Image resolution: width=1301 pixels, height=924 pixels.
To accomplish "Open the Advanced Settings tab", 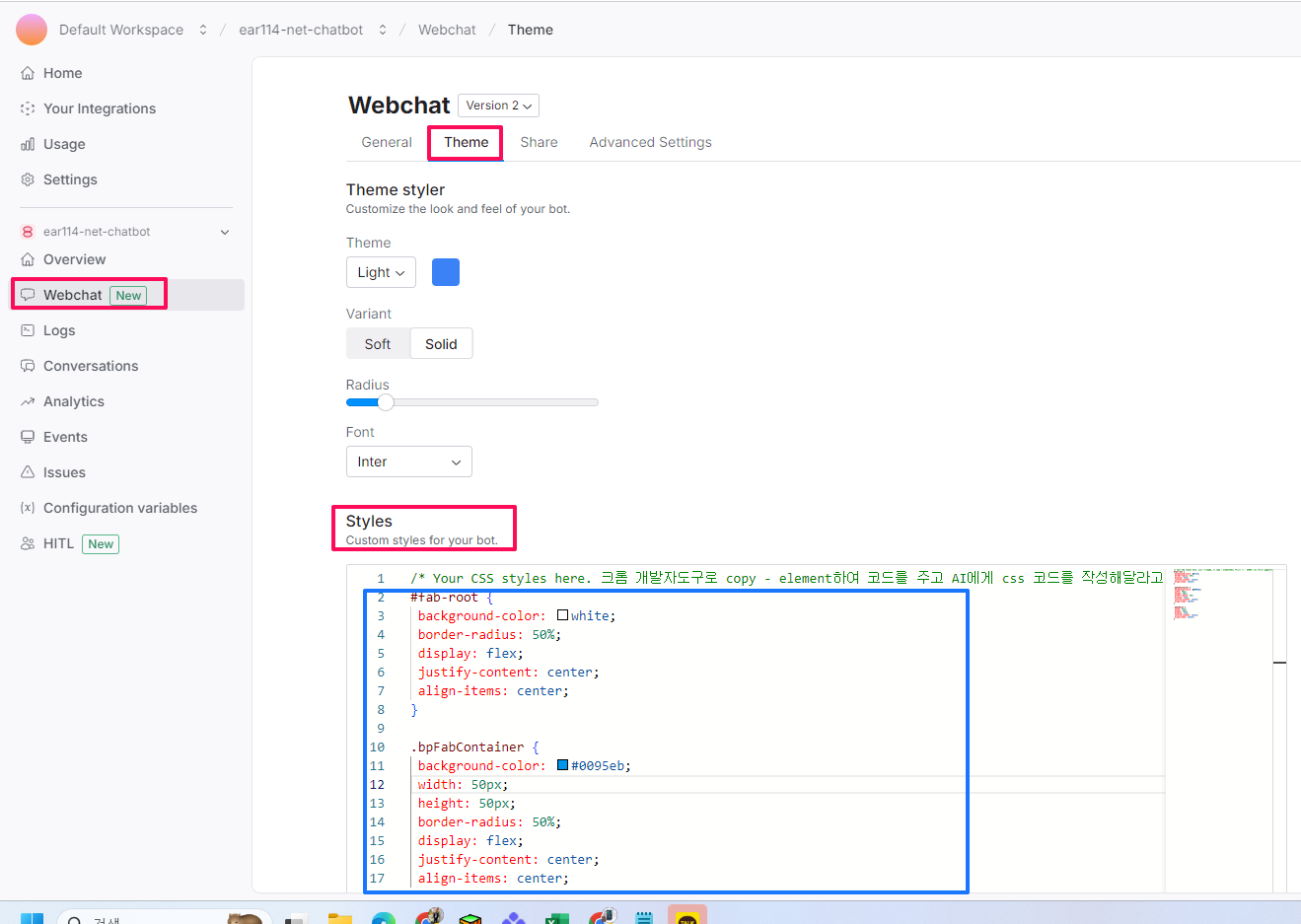I will pos(650,142).
